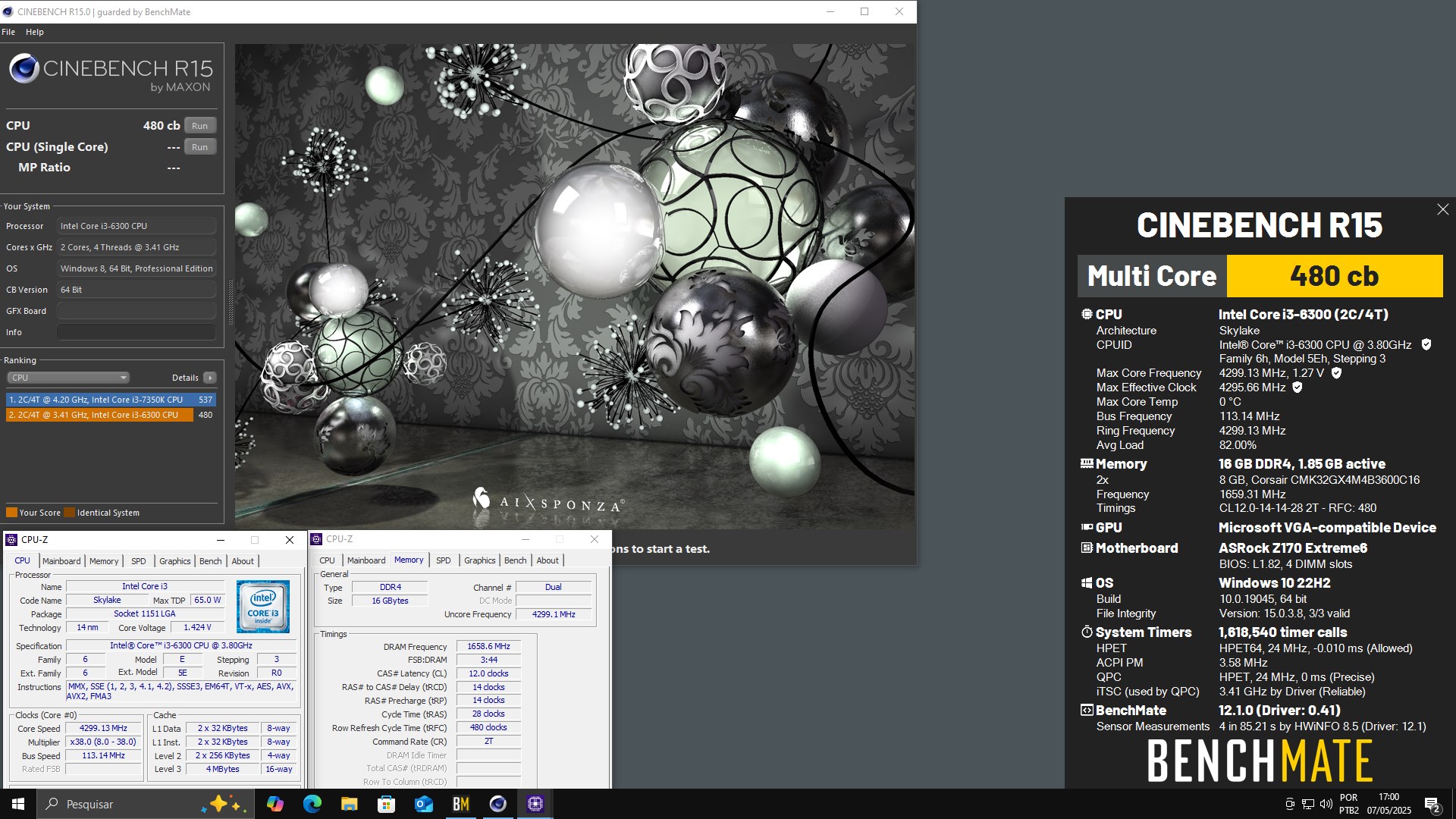Viewport: 1456px width, 819px height.
Task: Minimize the left CPU-Z window
Action: 221,540
